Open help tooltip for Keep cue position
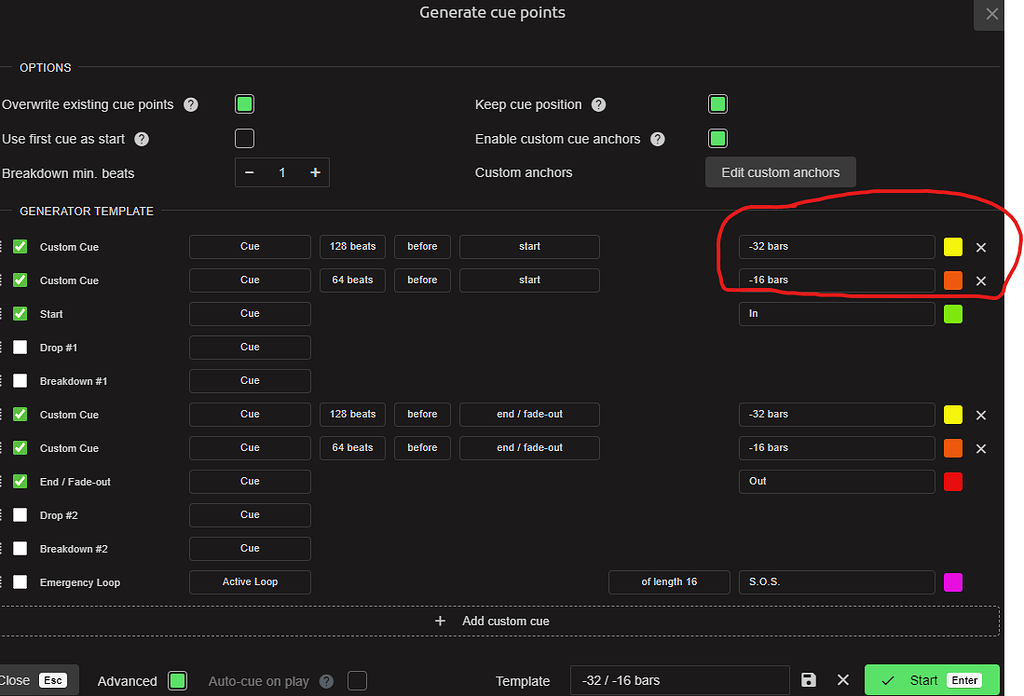 tap(598, 104)
